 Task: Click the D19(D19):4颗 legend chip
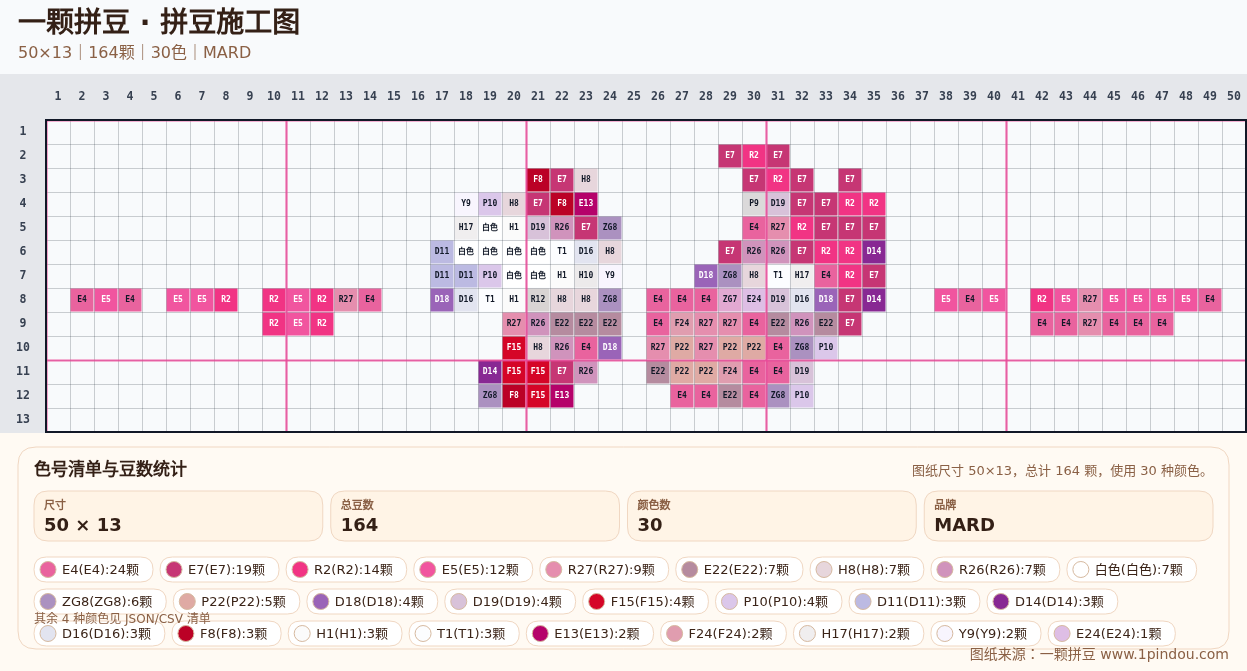tap(510, 602)
